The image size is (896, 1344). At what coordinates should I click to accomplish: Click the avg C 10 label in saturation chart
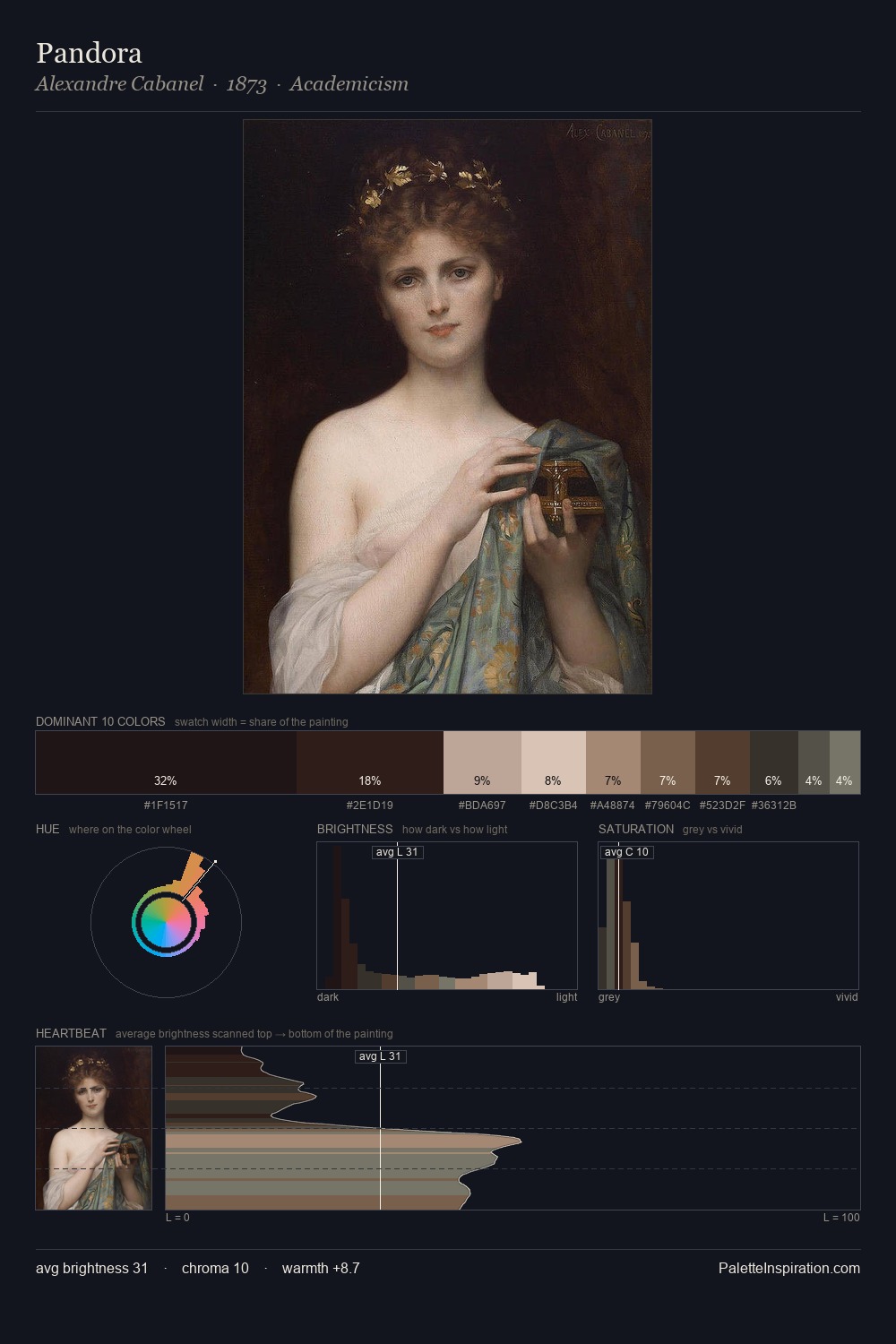point(626,852)
